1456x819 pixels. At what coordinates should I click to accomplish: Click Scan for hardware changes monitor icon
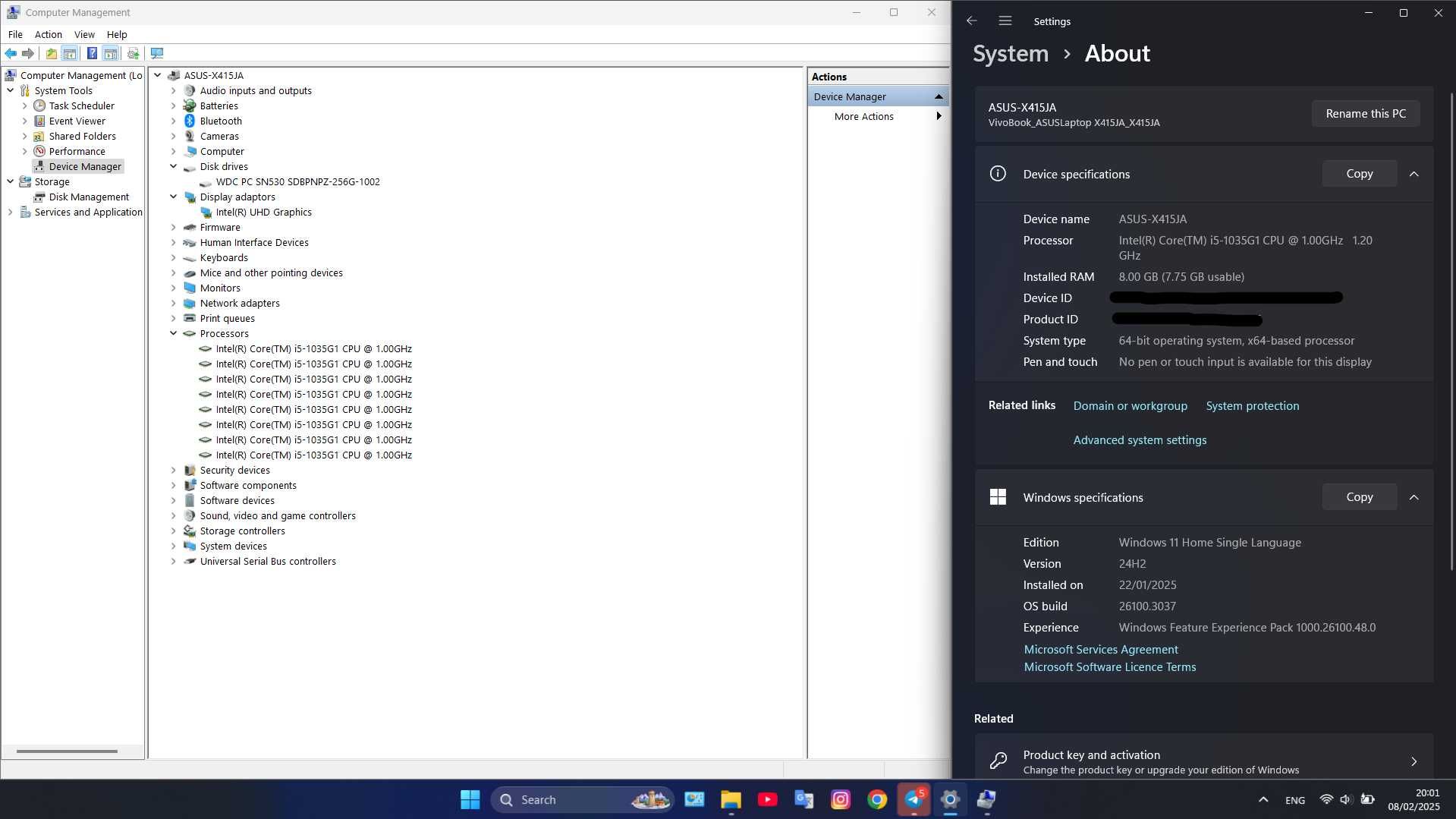click(x=157, y=53)
